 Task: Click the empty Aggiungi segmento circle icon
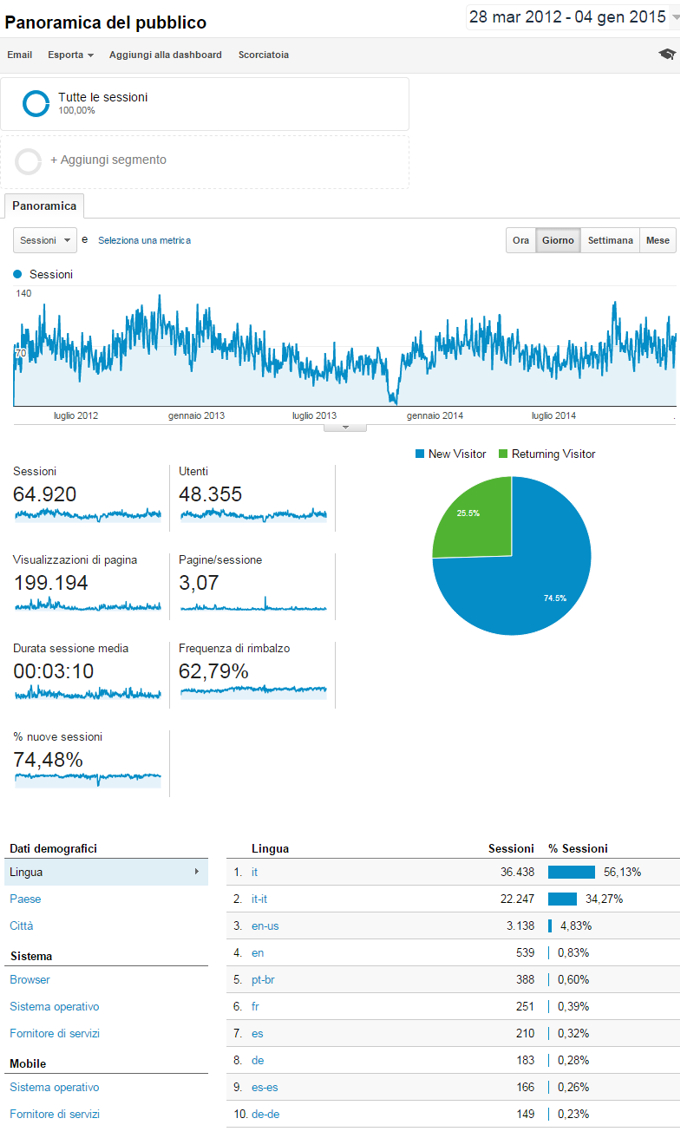coord(28,162)
